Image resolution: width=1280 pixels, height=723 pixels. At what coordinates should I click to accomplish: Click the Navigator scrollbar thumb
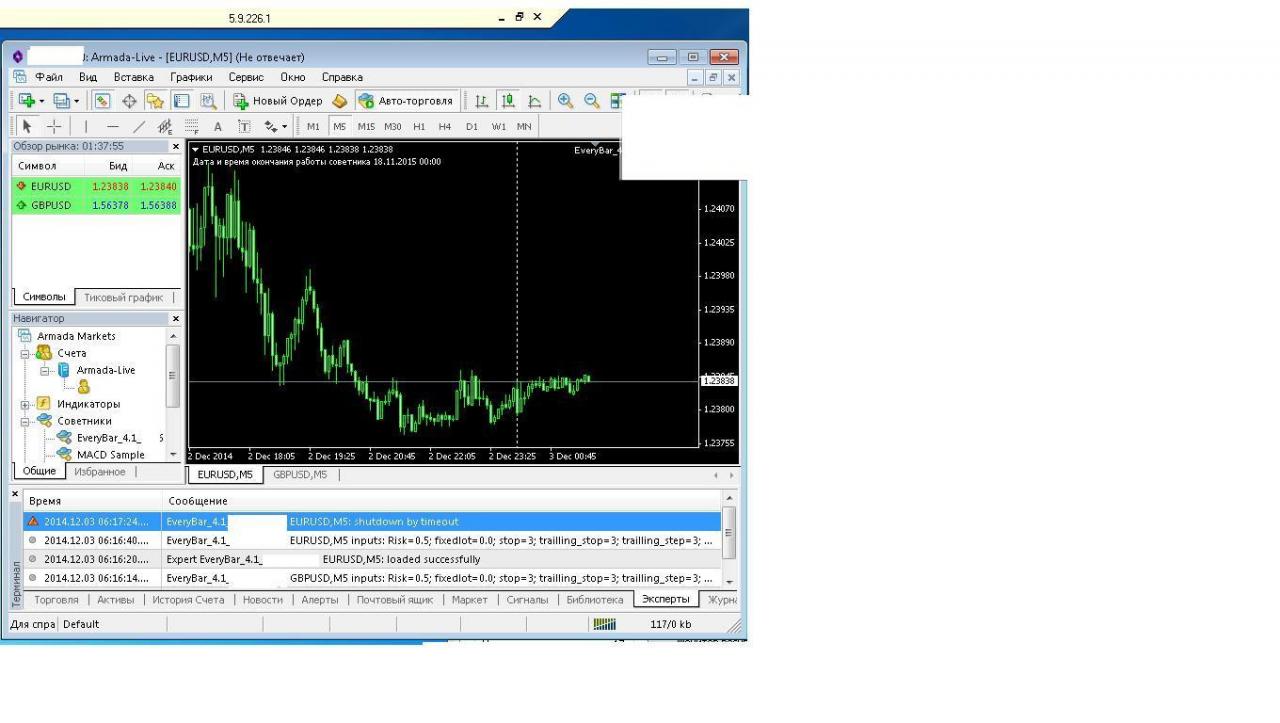pos(172,376)
